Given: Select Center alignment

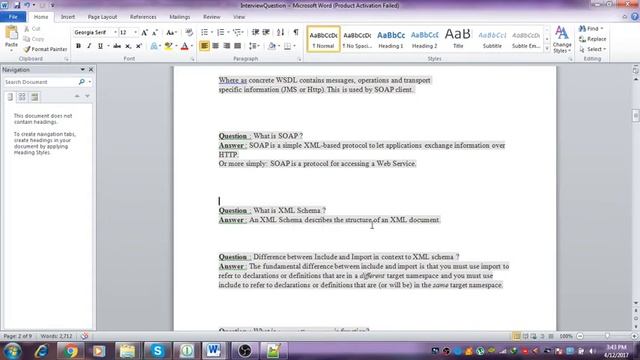Looking at the screenshot, I should (x=216, y=46).
